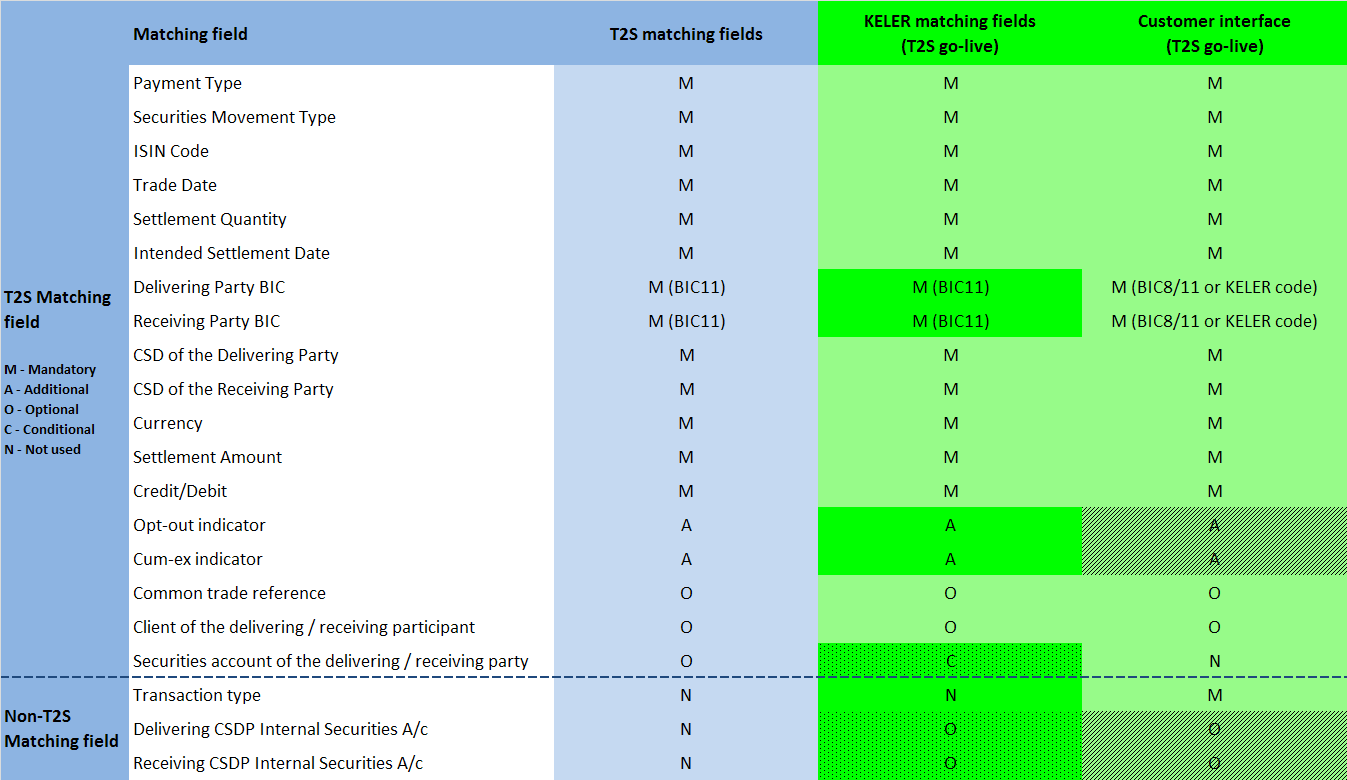Select KELER 'M (BIC11)' in Delivering Party row
The width and height of the screenshot is (1347, 780).
950,287
